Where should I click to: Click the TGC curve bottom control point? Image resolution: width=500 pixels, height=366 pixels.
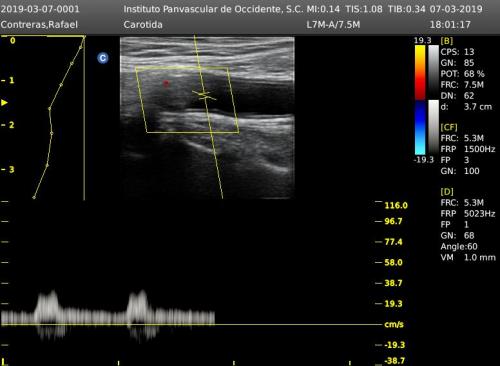tap(34, 197)
